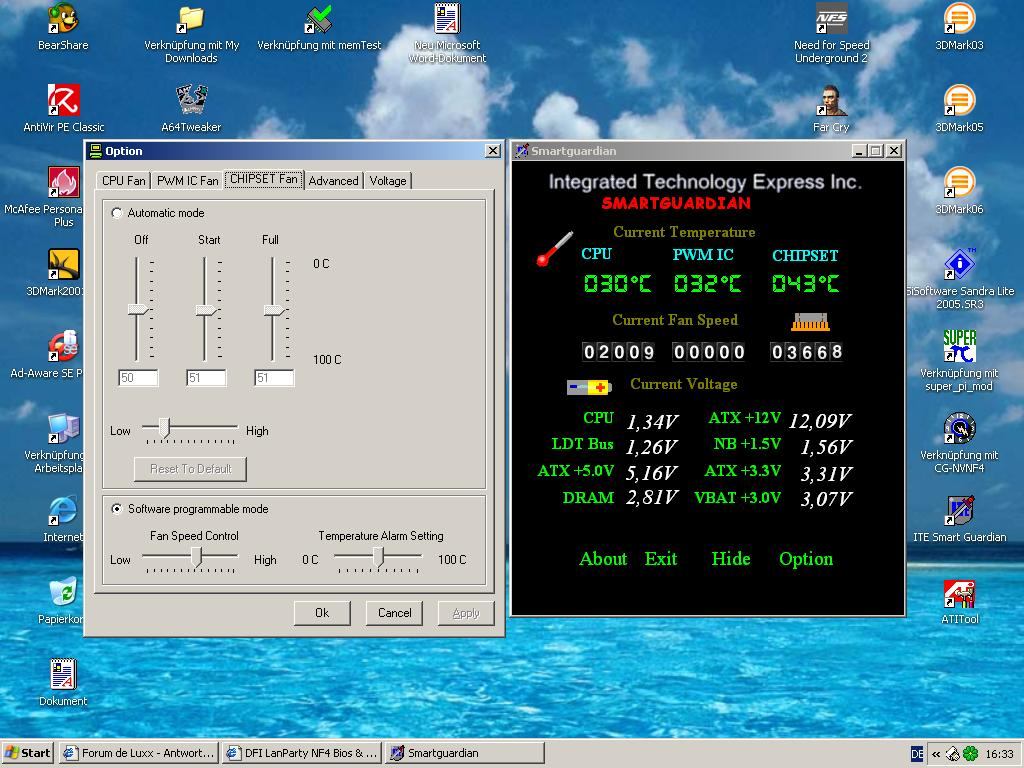Click the Off temperature vertical slider
The width and height of the screenshot is (1024, 768).
coord(138,309)
